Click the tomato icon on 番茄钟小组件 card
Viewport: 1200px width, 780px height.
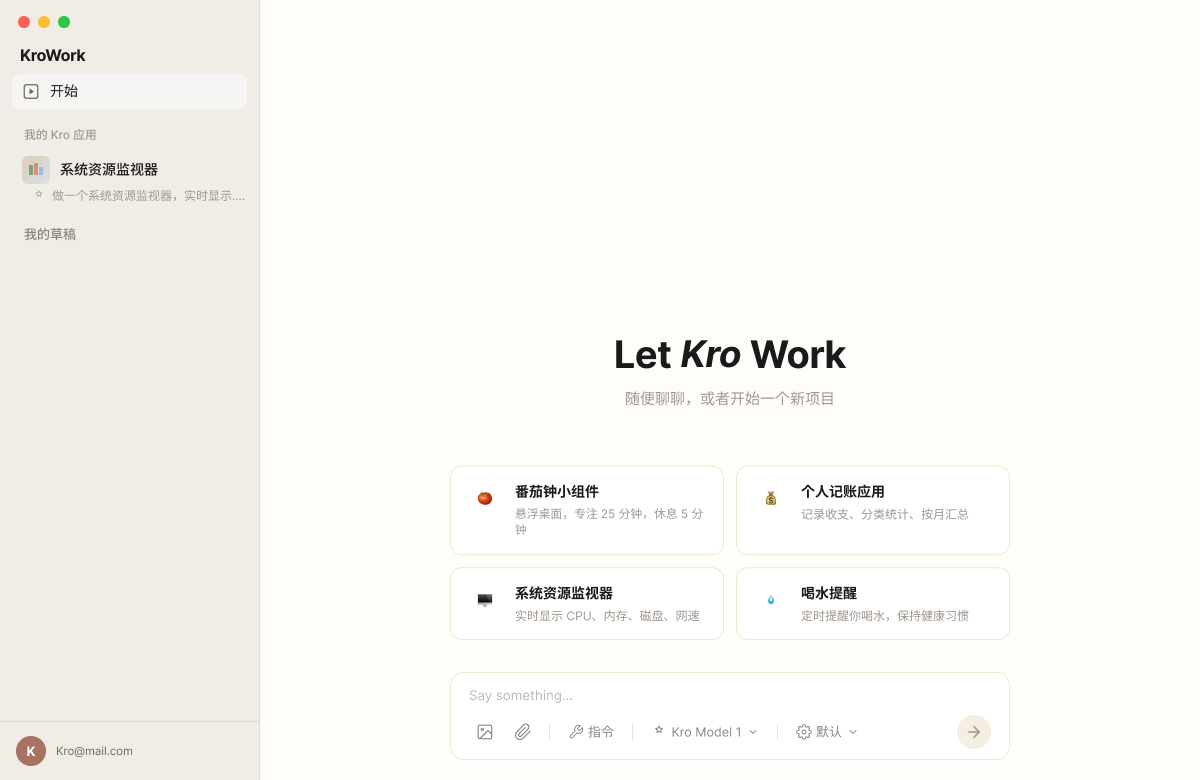484,497
